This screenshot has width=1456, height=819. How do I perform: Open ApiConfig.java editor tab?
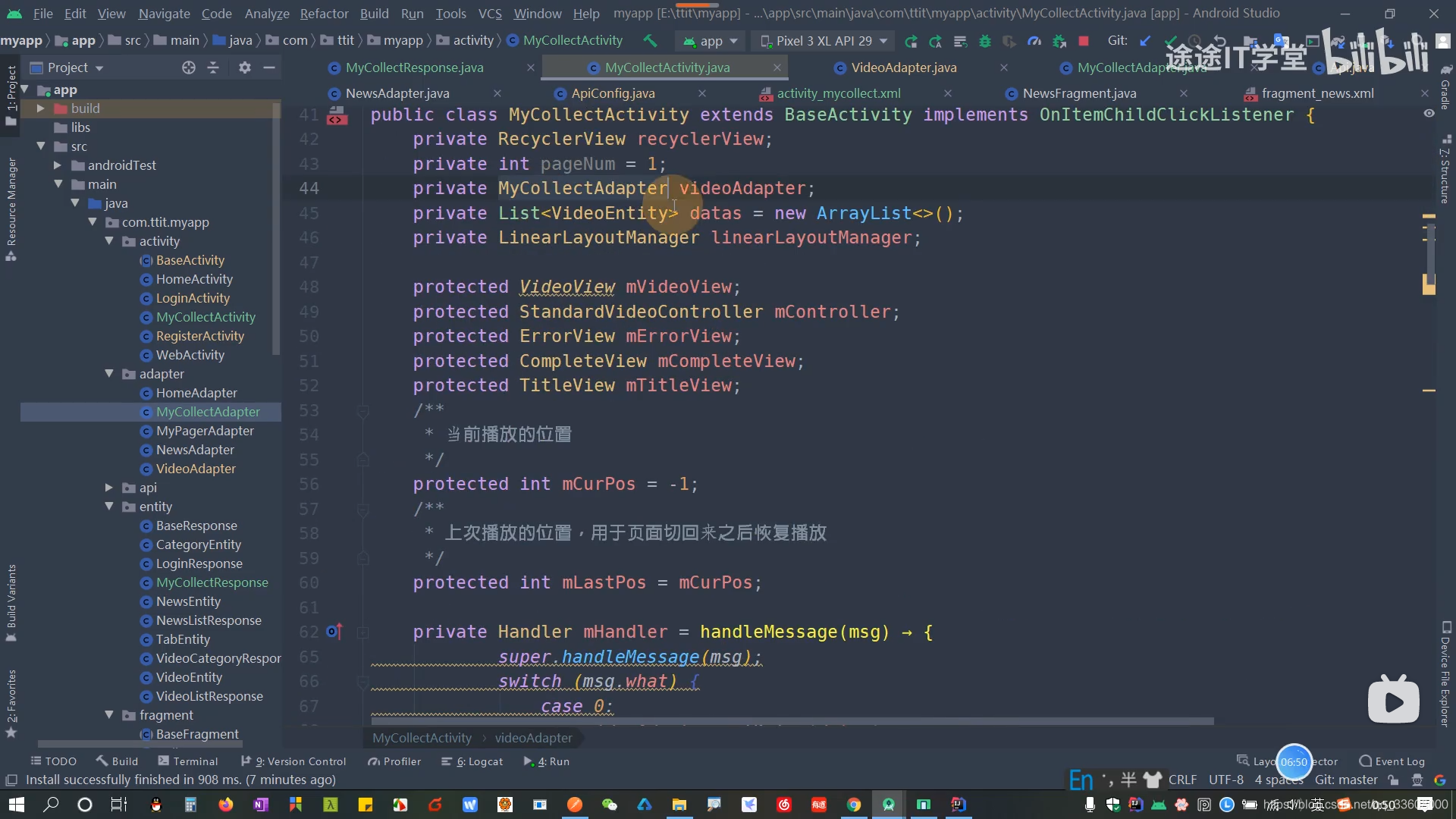(613, 92)
